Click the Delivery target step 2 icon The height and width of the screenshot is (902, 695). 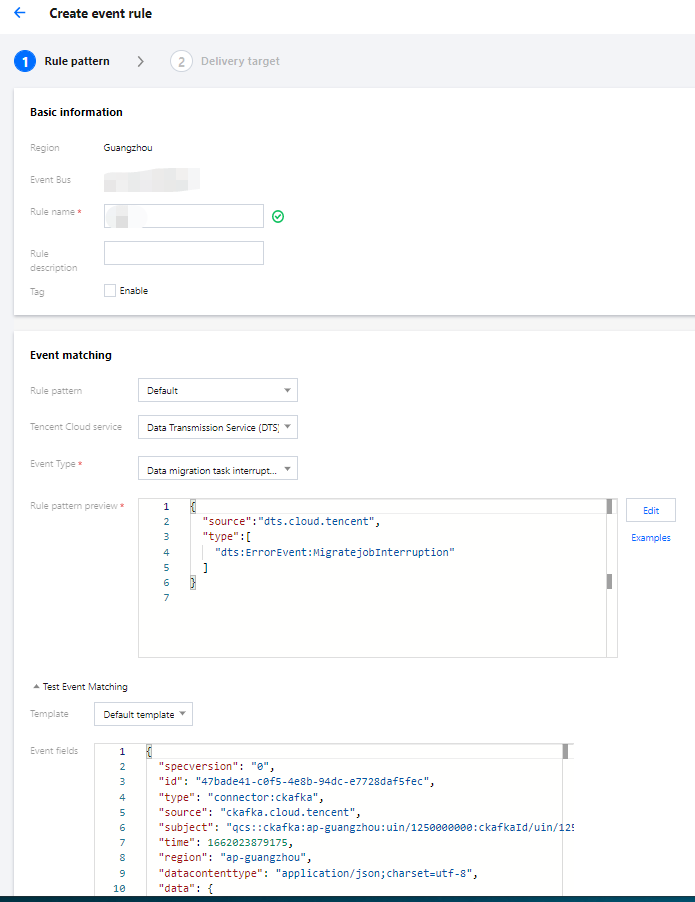point(181,61)
